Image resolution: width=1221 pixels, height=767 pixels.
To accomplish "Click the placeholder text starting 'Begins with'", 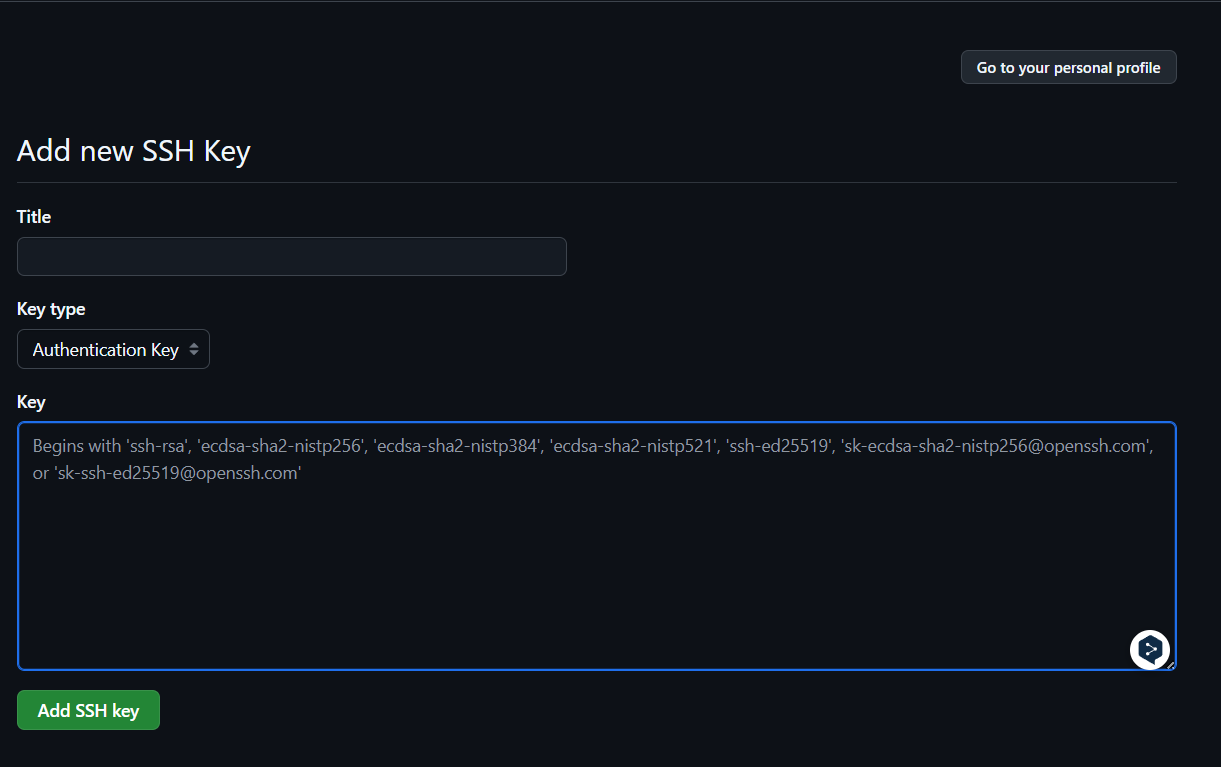I will 76,447.
